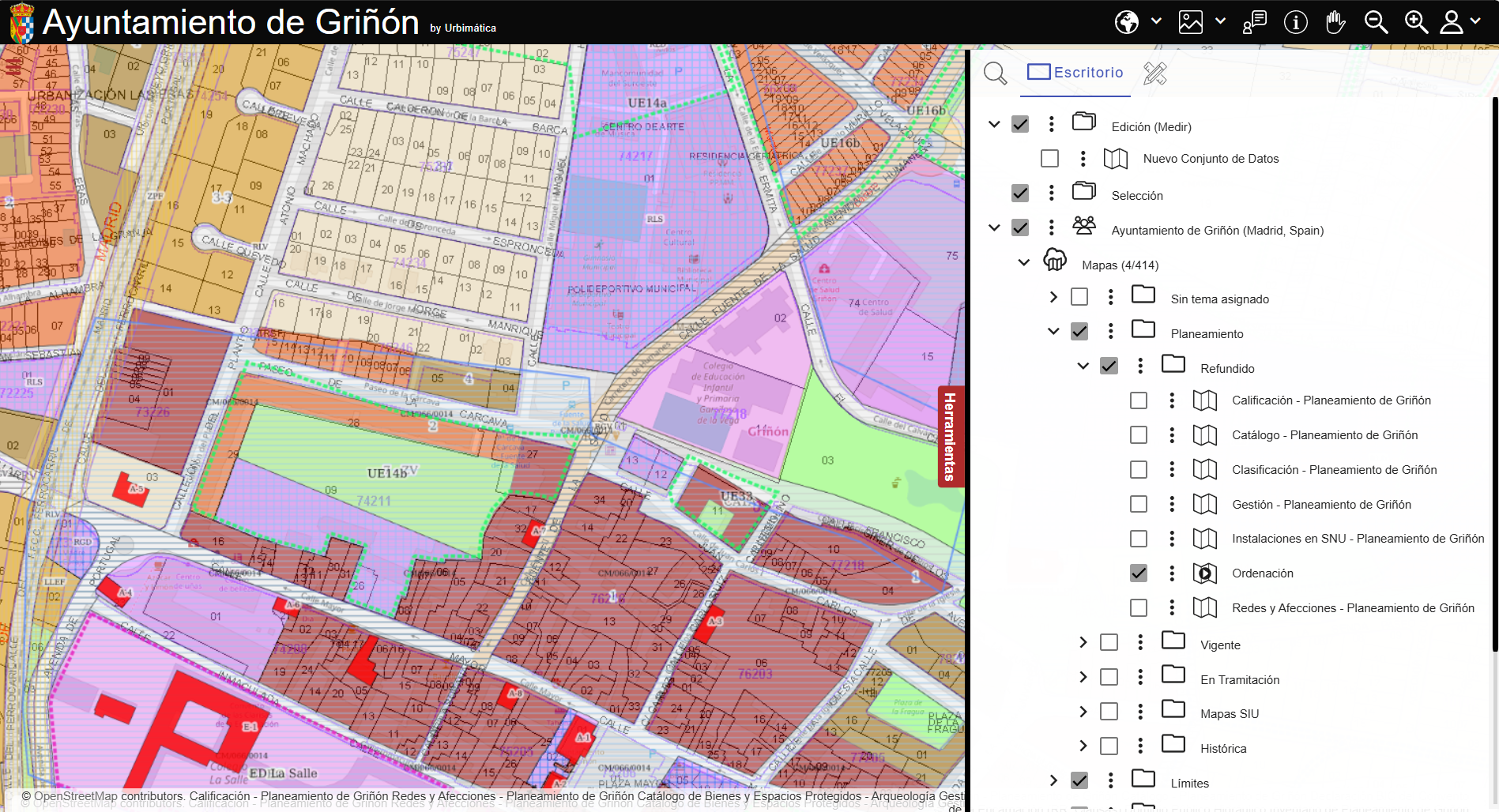Open the Herramientas side tab
Viewport: 1499px width, 812px height.
(x=950, y=437)
